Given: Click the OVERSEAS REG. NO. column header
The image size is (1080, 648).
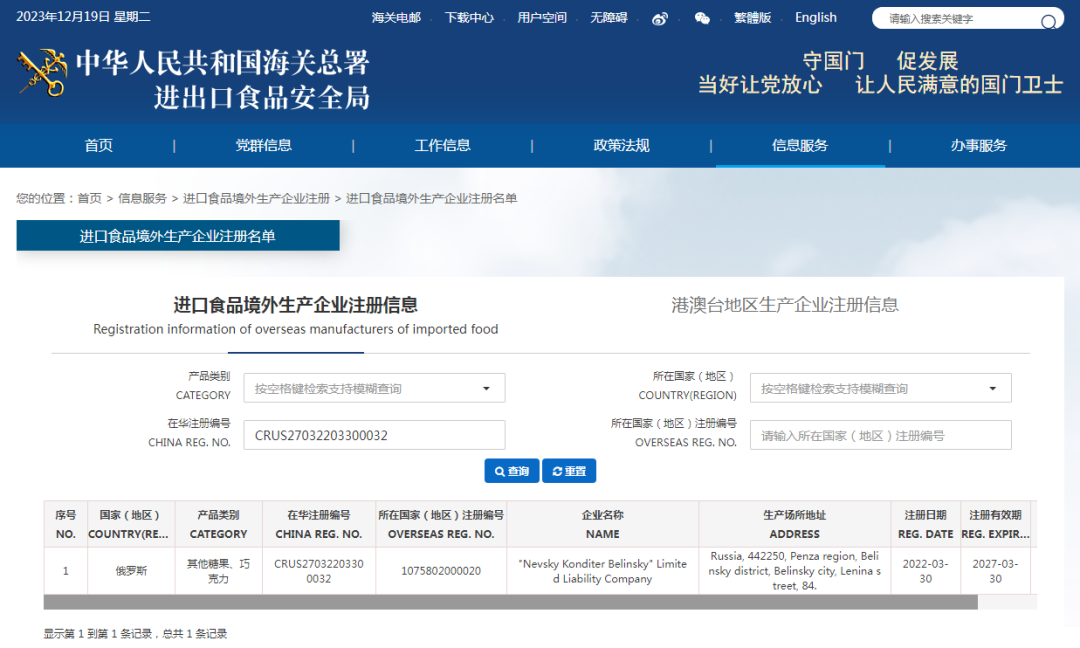Looking at the screenshot, I should pyautogui.click(x=441, y=524).
